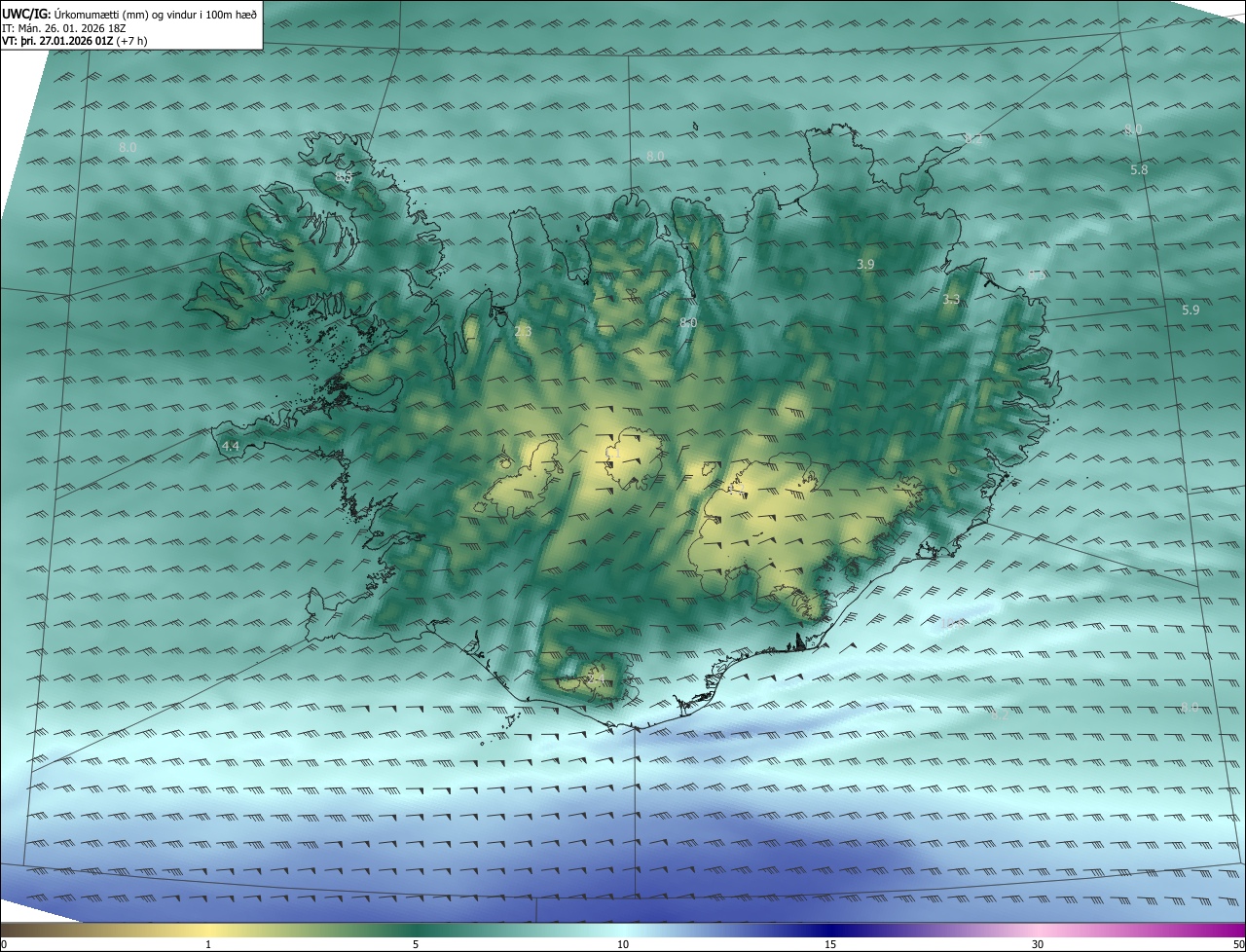Viewport: 1246px width, 952px height.
Task: Click the '5' tick label on the color scale
Action: coord(416,944)
